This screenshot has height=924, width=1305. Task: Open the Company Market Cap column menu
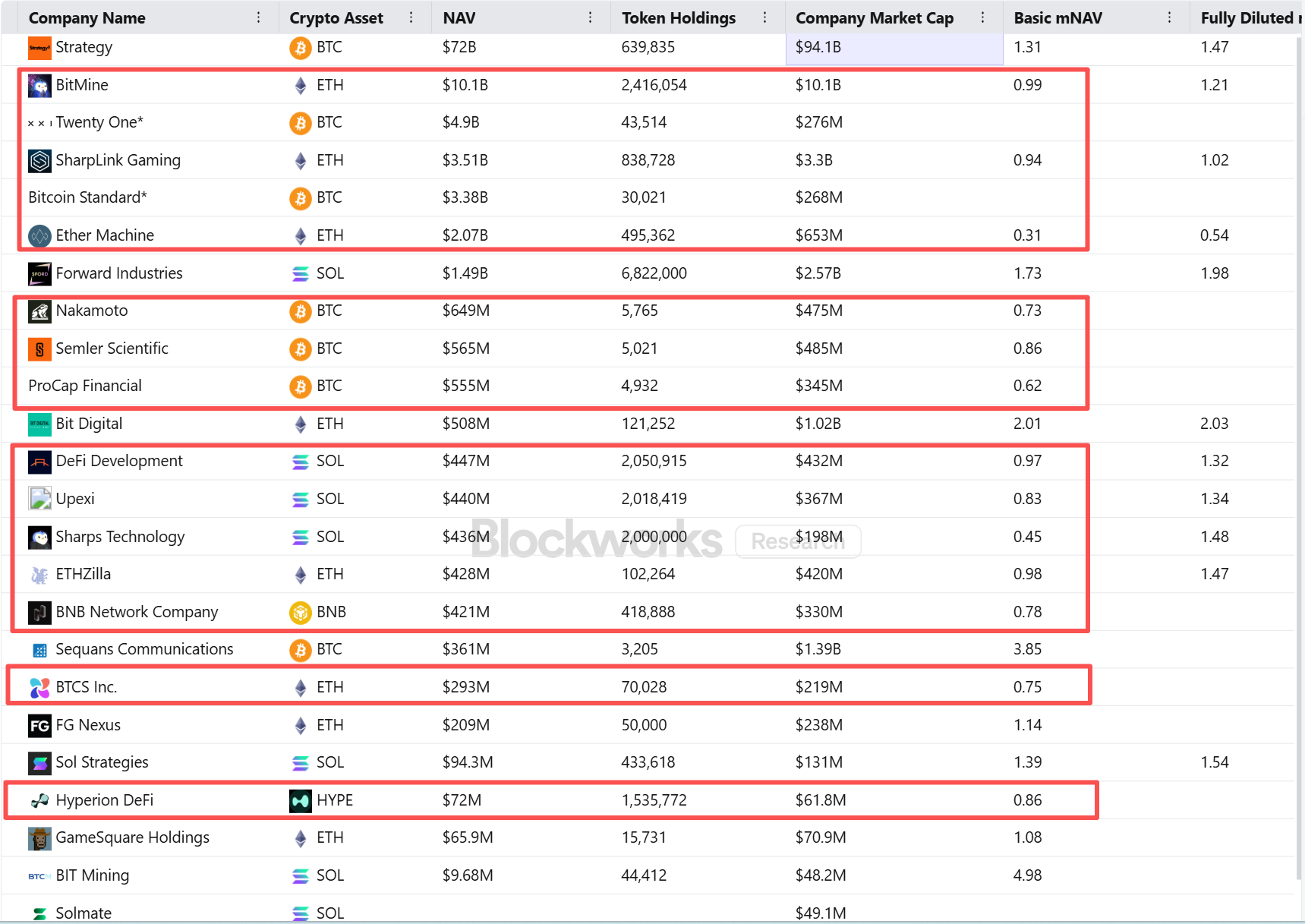click(983, 17)
